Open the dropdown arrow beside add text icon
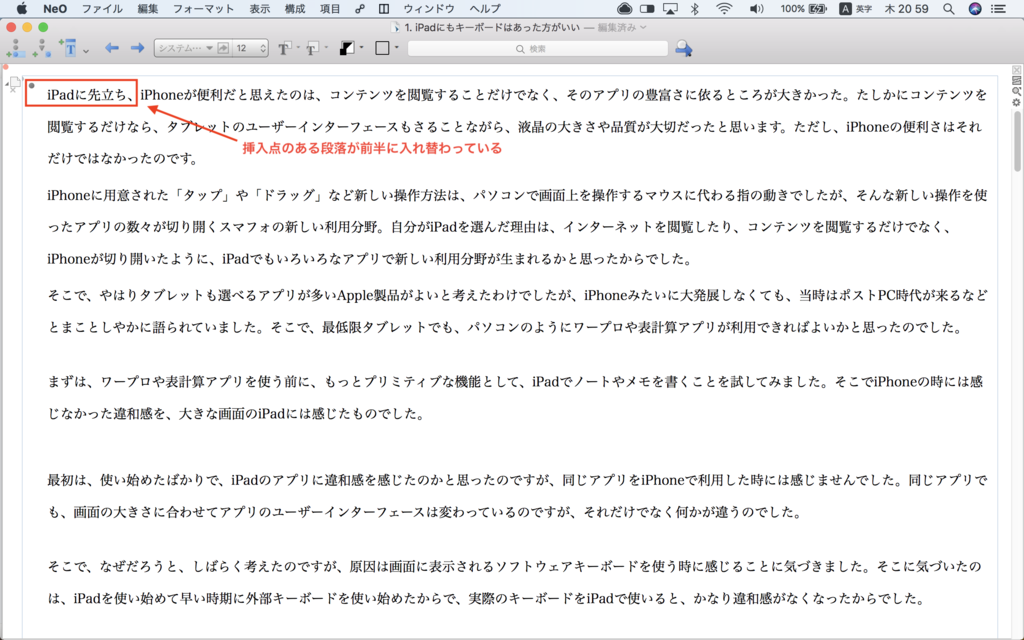Viewport: 1024px width, 640px height. point(86,50)
